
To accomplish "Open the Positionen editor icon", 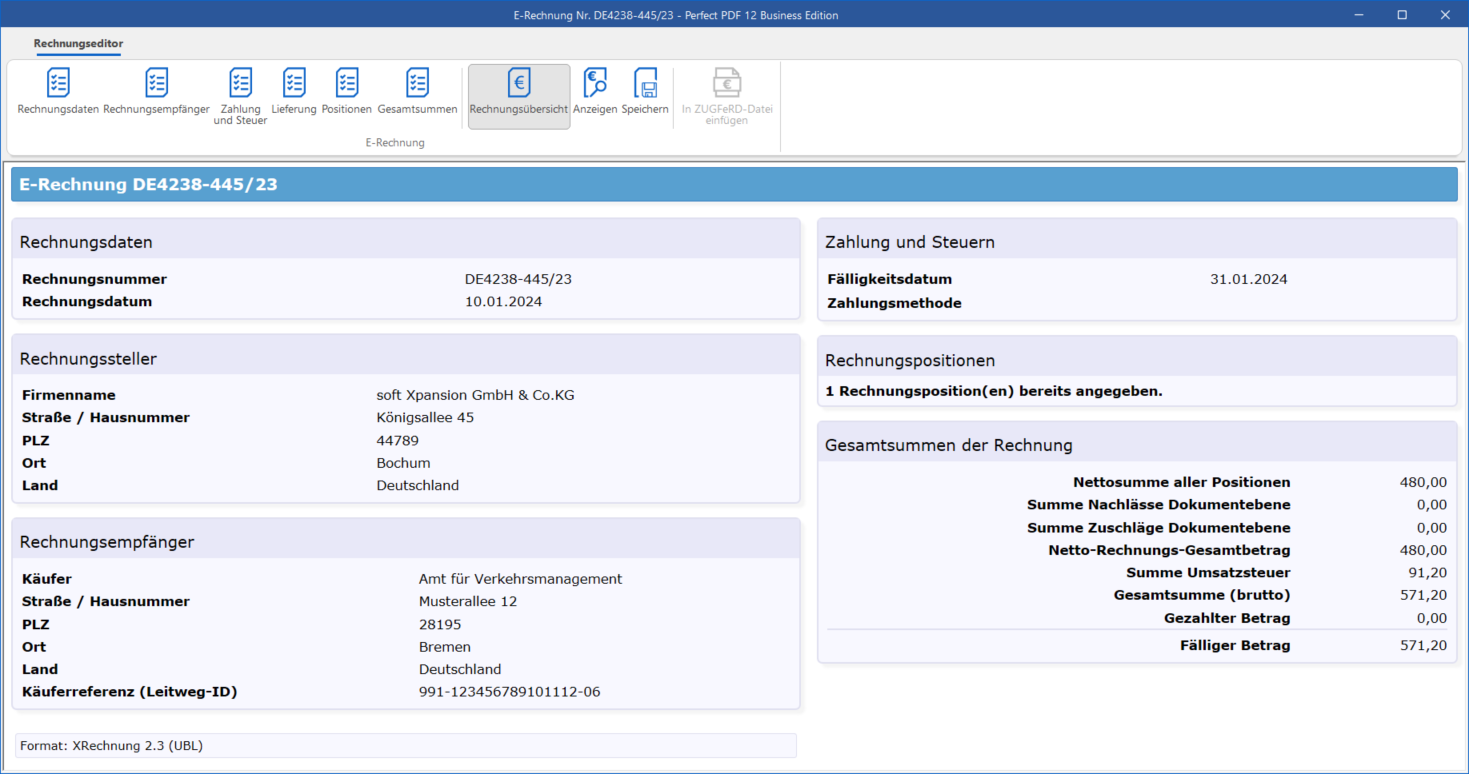I will (346, 95).
